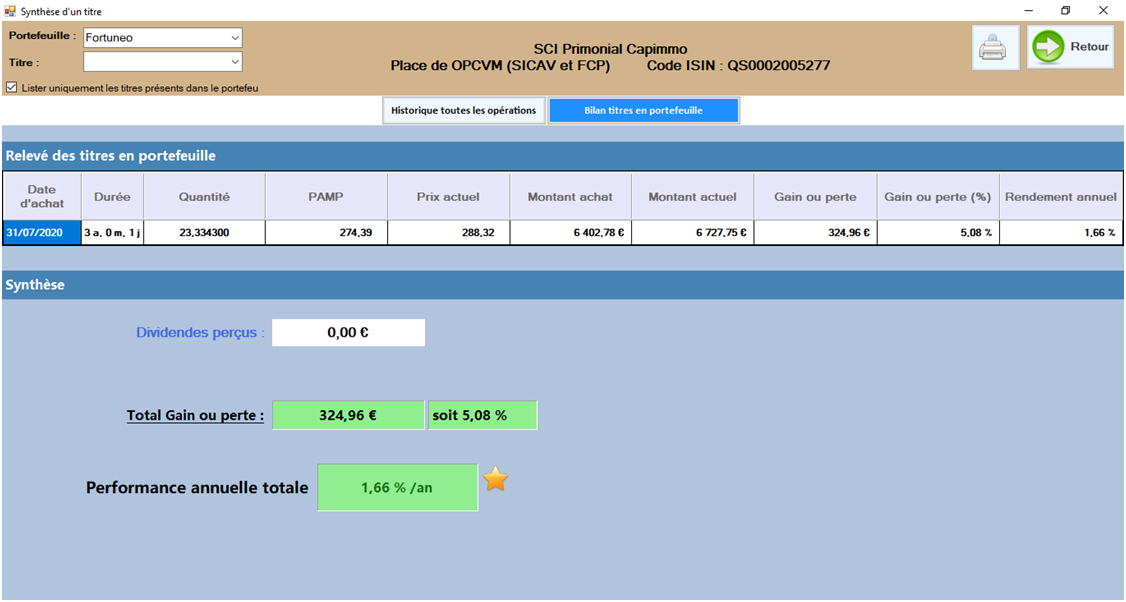Click the Total Gain ou perte 324,96 € box
The height and width of the screenshot is (602, 1126).
[348, 415]
